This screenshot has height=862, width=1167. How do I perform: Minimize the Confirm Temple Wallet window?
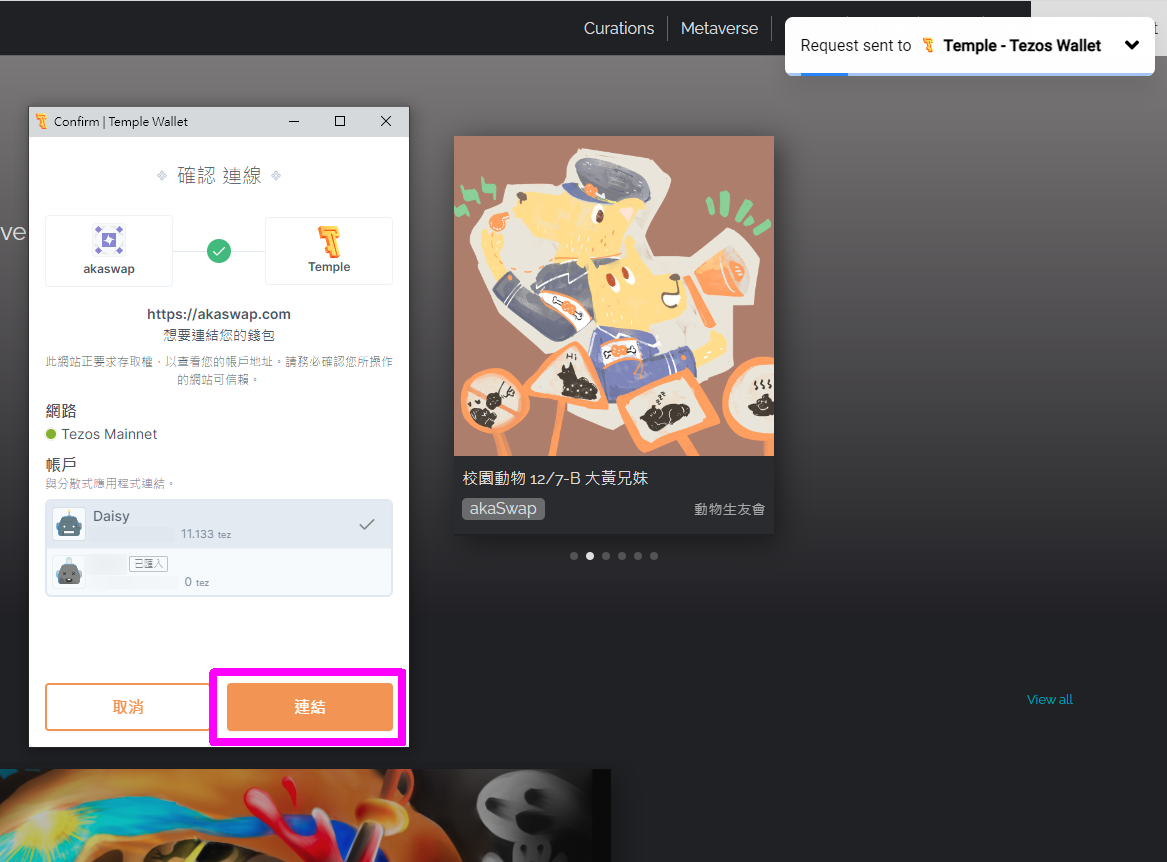(x=294, y=121)
